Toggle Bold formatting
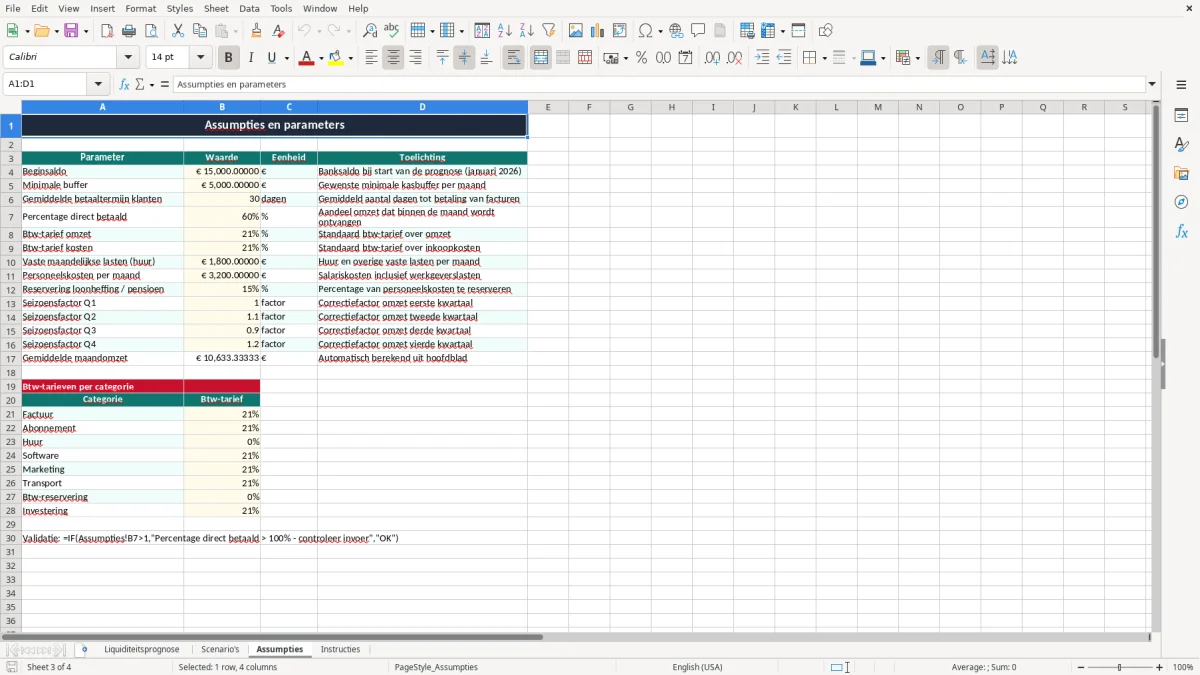Viewport: 1200px width, 675px height. 229,58
